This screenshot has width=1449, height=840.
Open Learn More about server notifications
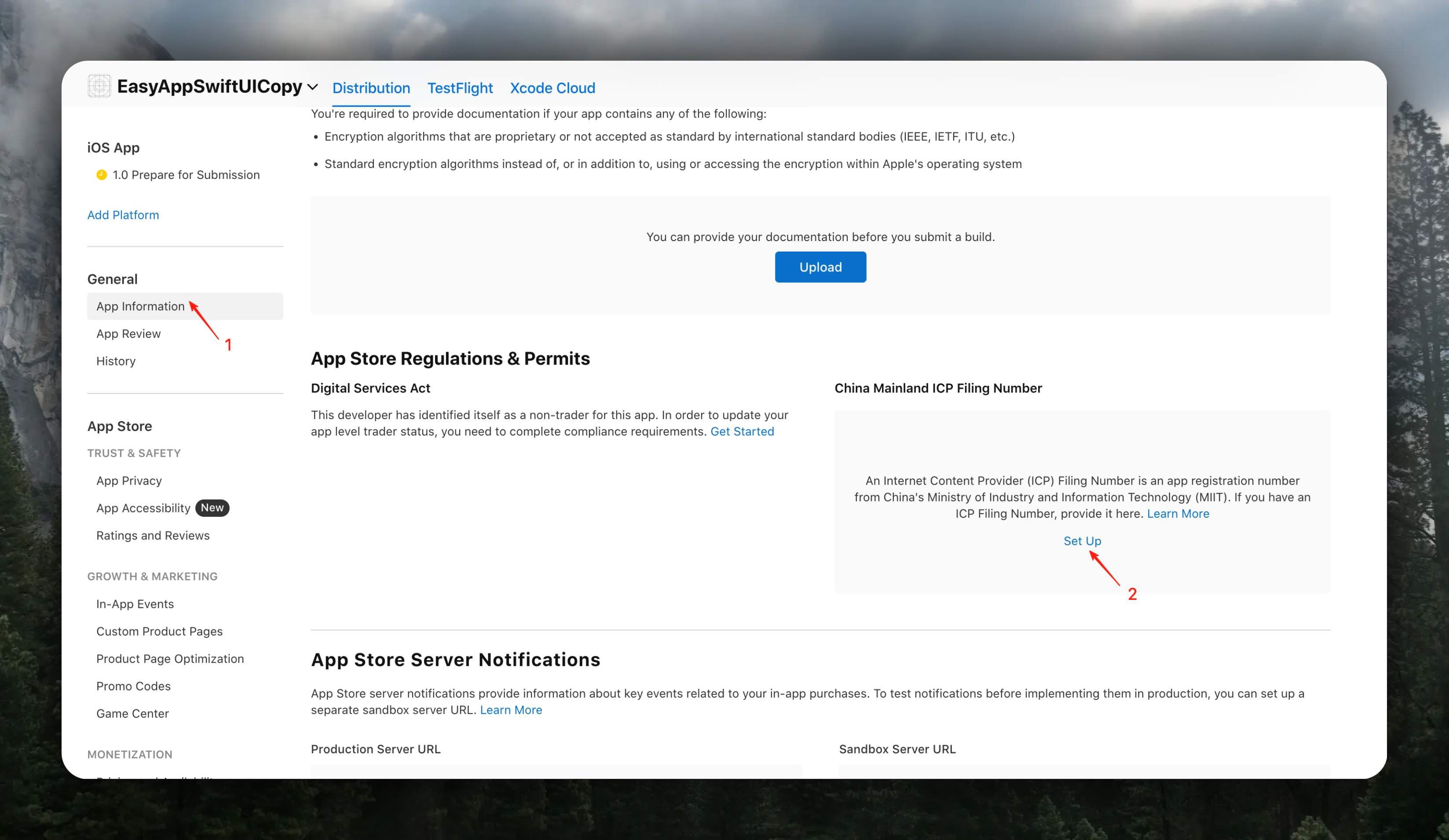pyautogui.click(x=511, y=709)
